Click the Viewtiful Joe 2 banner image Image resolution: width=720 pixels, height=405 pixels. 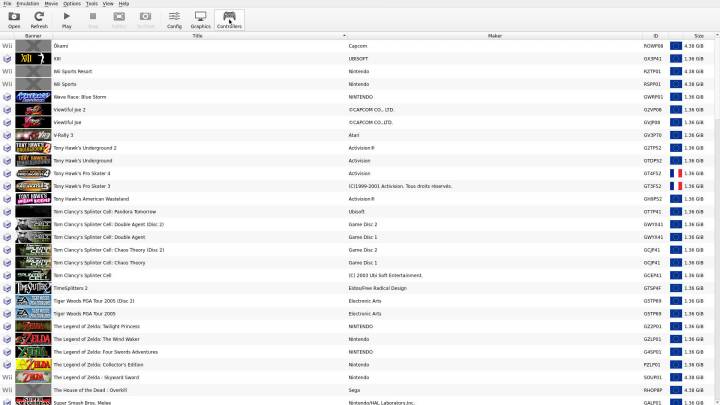(33, 110)
